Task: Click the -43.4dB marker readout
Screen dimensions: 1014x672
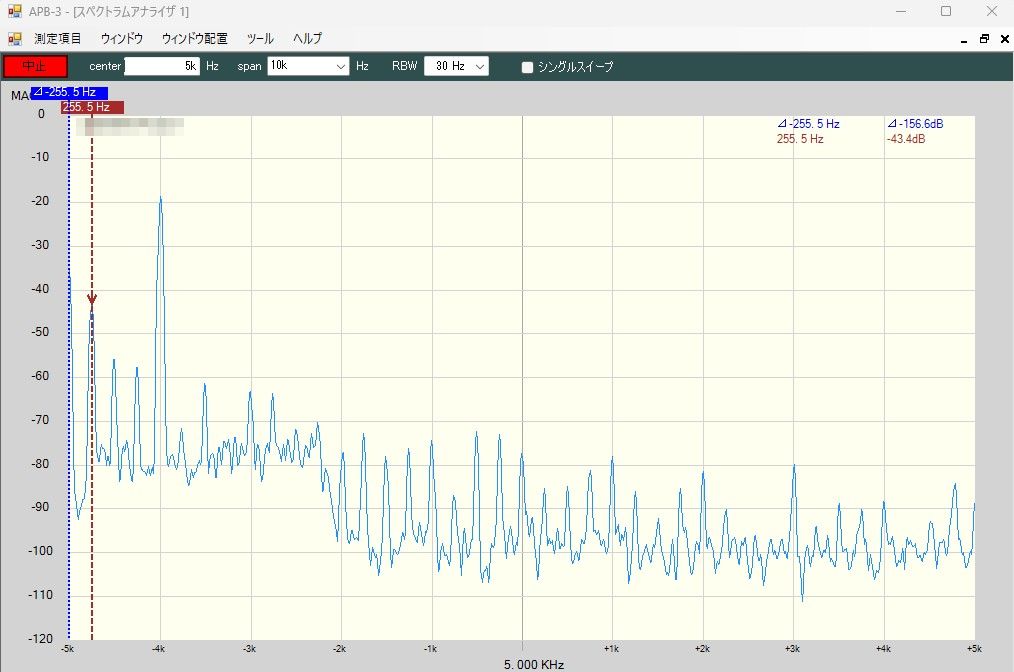Action: [905, 139]
